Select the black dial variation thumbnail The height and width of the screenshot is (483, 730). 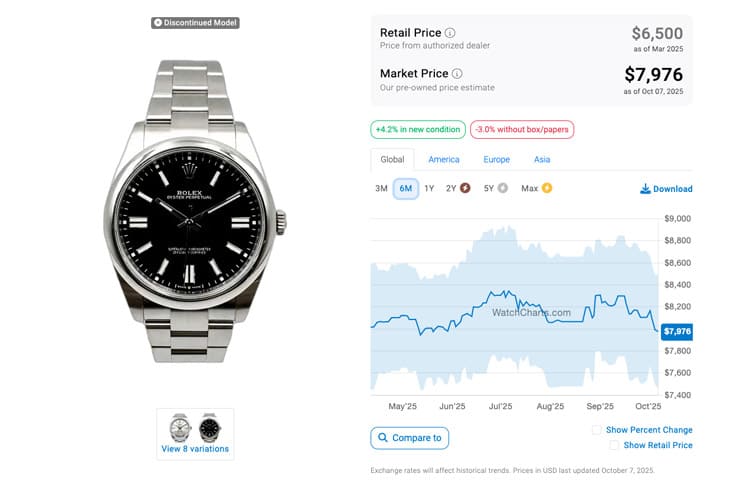(x=210, y=428)
